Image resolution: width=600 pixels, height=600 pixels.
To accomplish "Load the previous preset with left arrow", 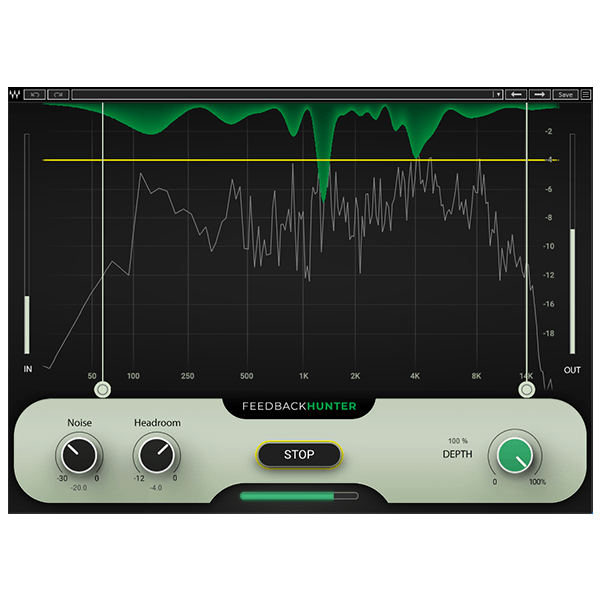I will point(517,94).
